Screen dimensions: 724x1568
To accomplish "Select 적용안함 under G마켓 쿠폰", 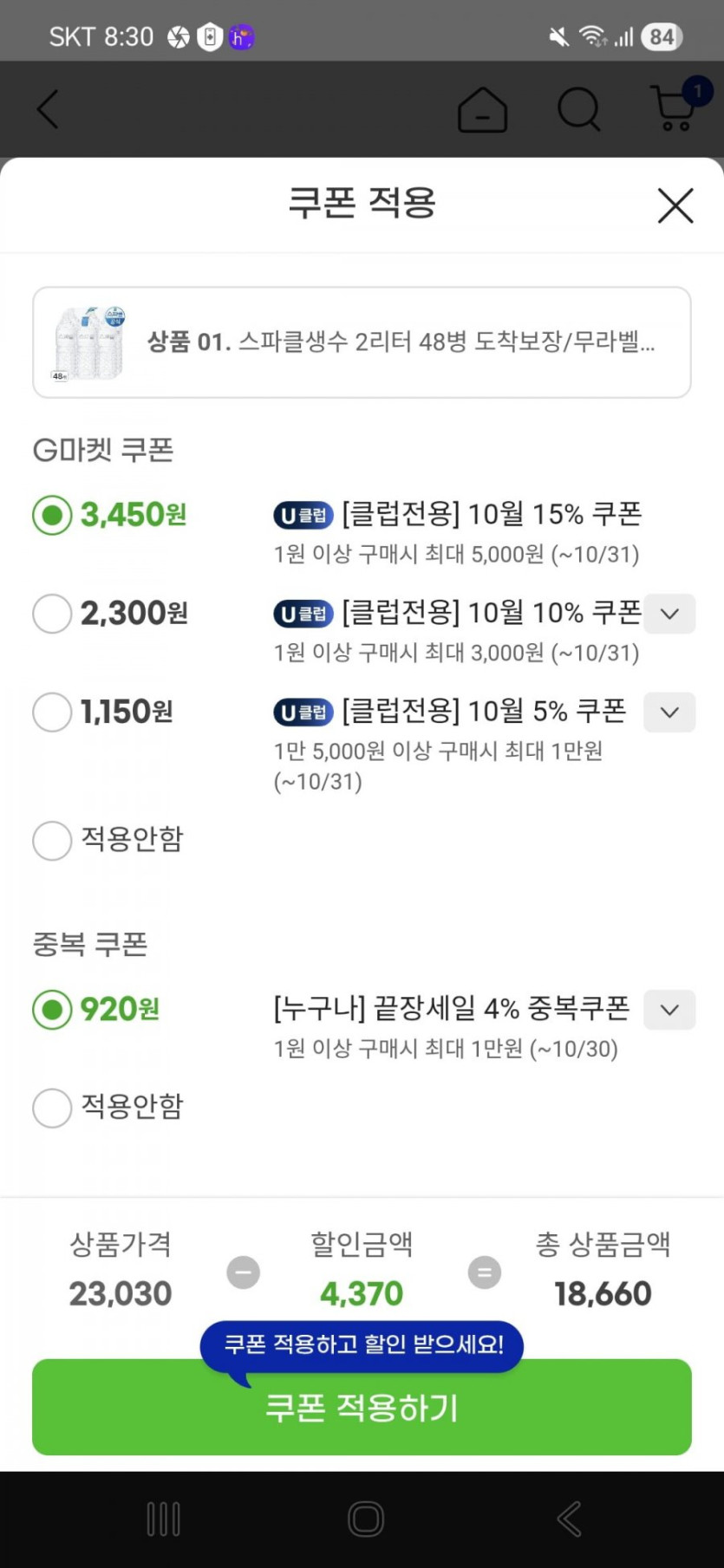I will pos(52,840).
